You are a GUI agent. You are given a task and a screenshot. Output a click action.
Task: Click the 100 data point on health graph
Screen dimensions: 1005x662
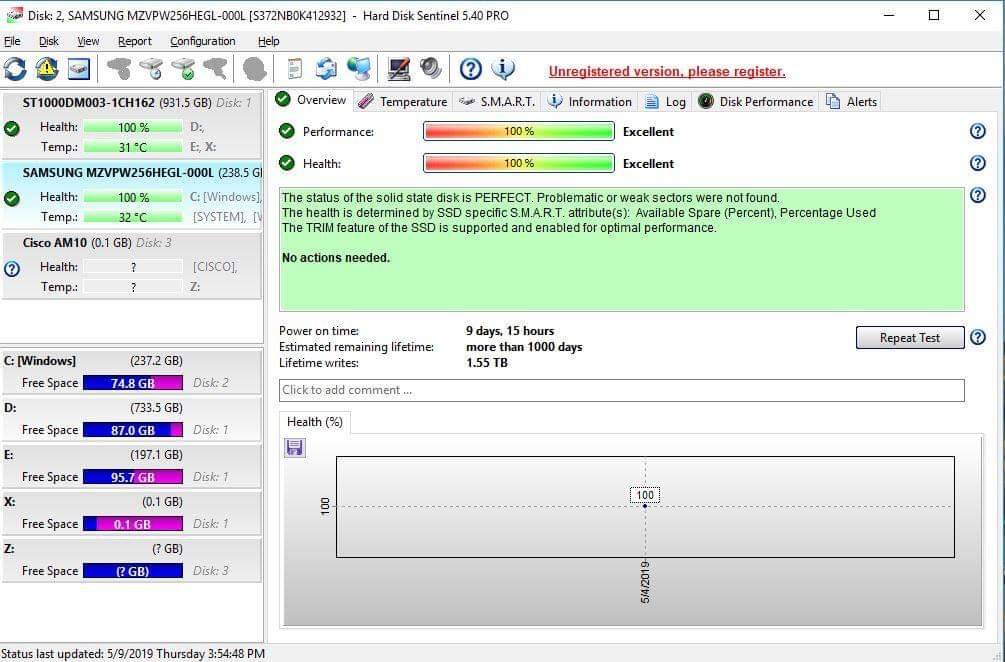click(645, 506)
